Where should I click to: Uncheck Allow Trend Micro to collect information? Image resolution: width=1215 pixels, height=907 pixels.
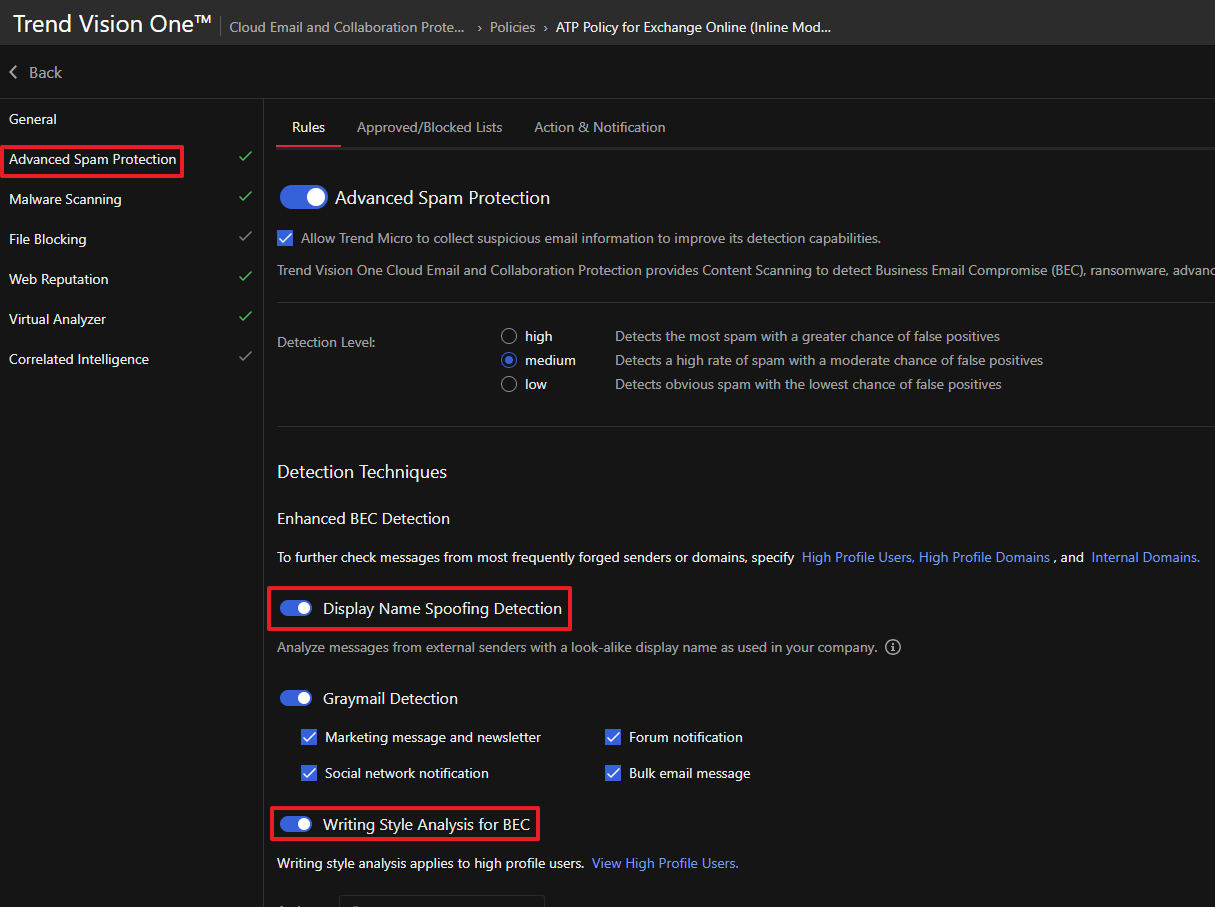(x=285, y=238)
